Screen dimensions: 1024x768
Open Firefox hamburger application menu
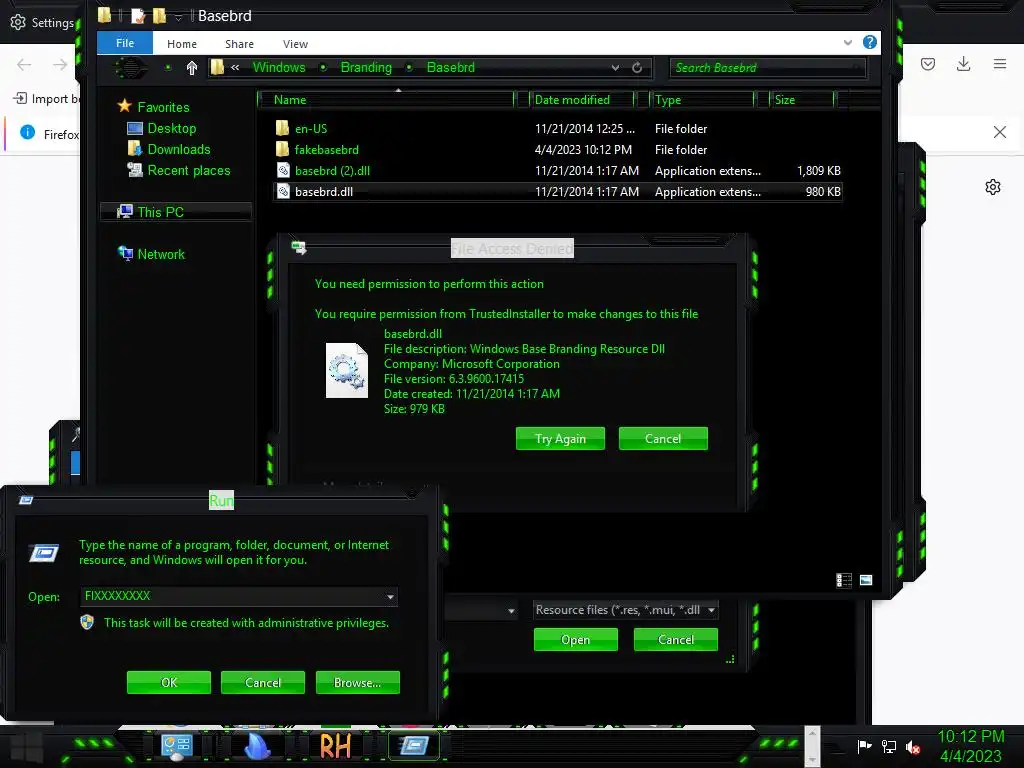1000,63
